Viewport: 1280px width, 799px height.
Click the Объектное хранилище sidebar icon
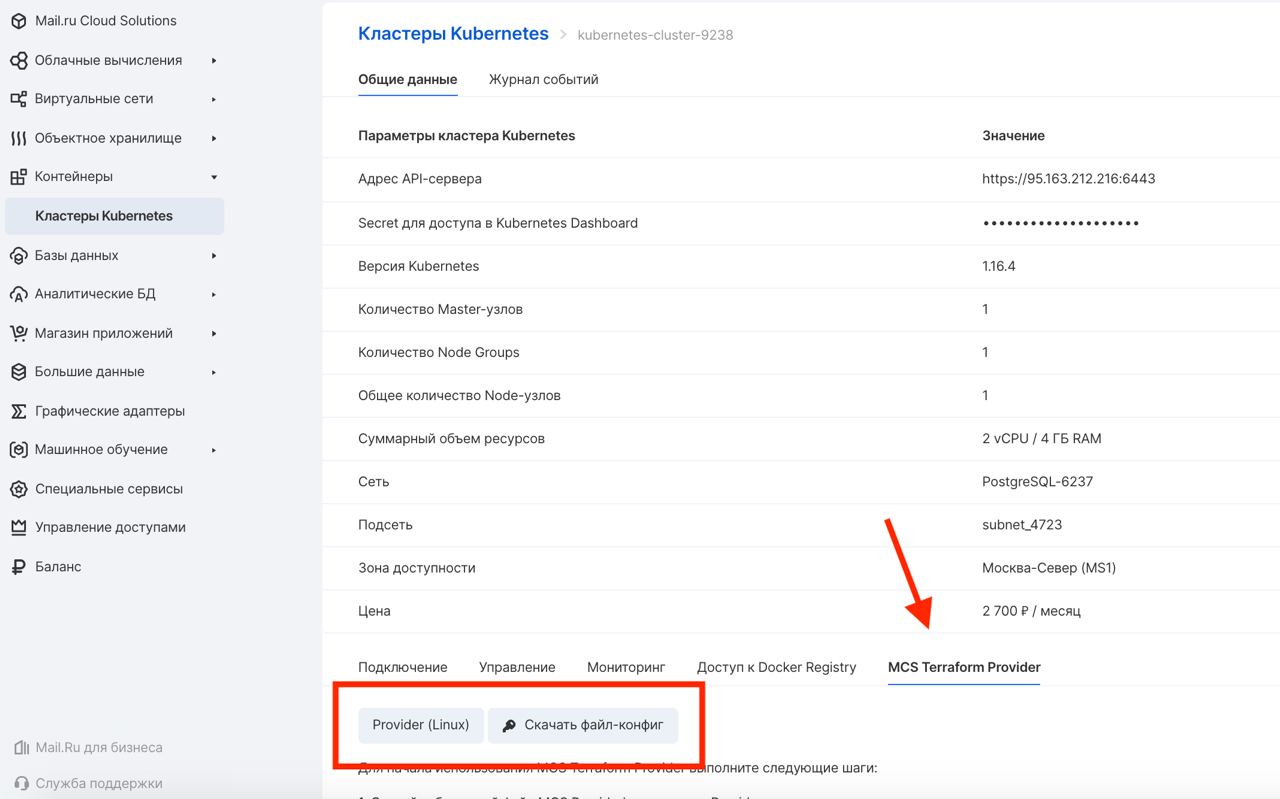click(x=18, y=138)
